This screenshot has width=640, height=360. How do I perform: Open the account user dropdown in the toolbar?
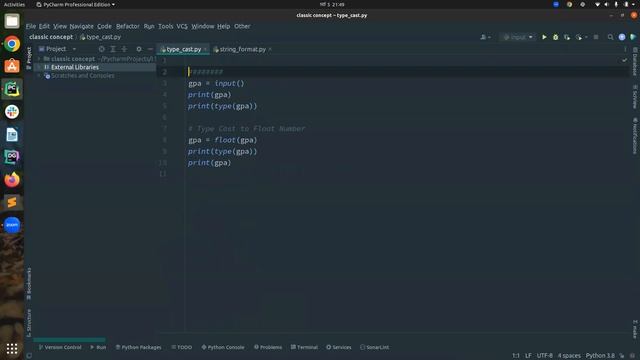[485, 37]
